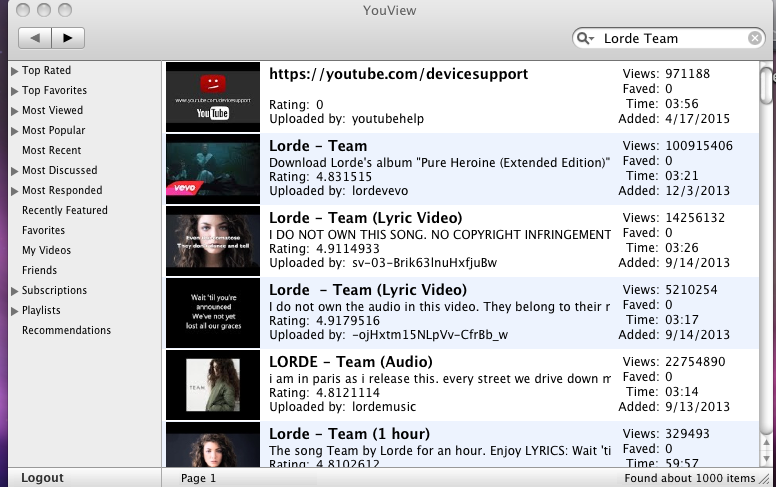Select the LORDE - Team (Audio) title

(x=350, y=362)
